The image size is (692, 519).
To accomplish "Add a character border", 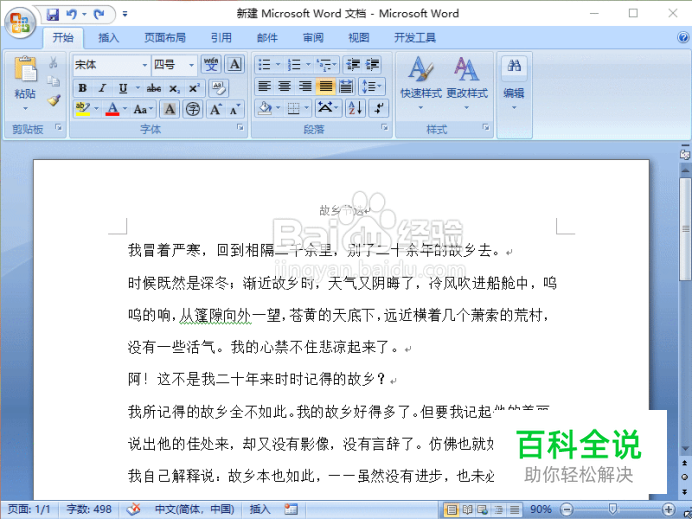I will click(x=235, y=64).
